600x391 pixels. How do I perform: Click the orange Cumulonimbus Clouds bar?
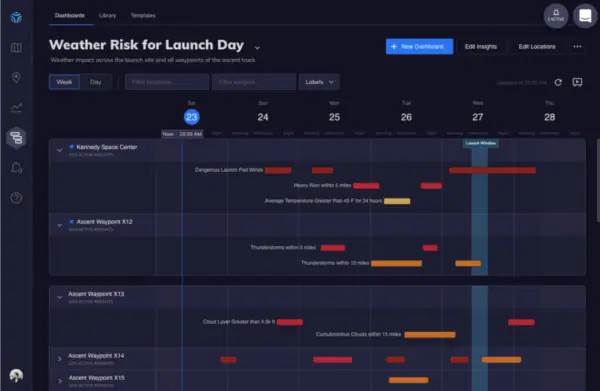[430, 335]
